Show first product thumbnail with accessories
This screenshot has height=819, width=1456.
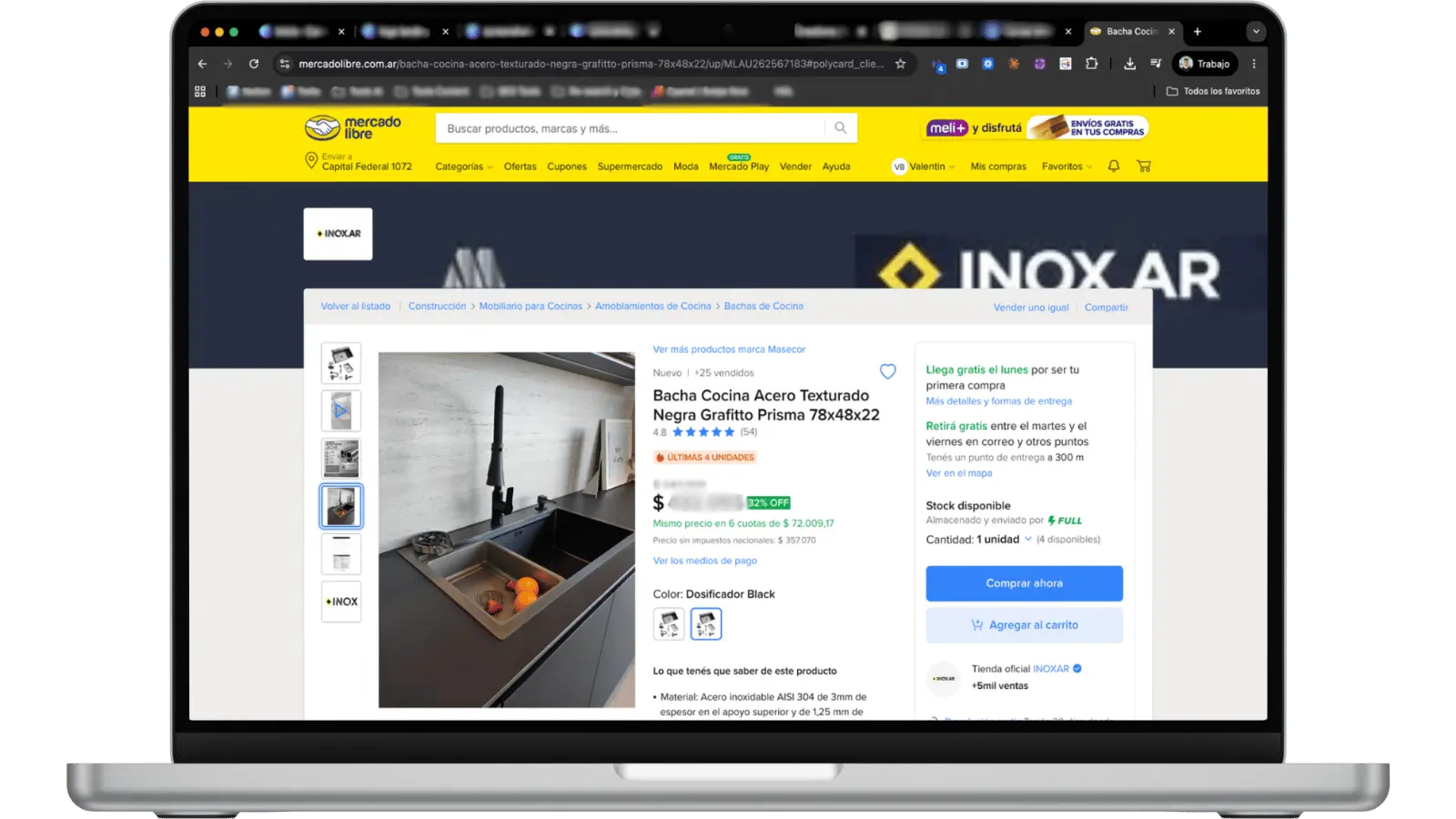(x=341, y=363)
